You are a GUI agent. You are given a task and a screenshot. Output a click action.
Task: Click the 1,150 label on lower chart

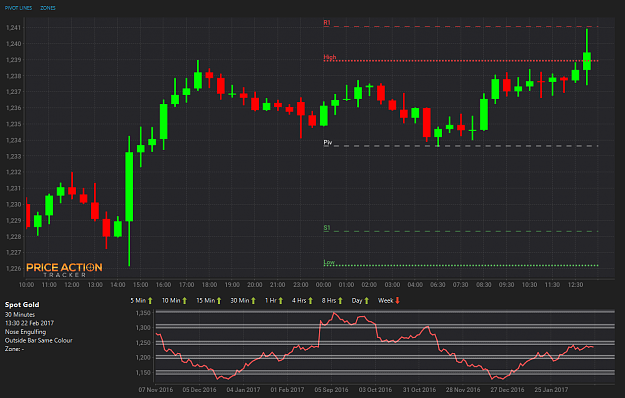(143, 373)
